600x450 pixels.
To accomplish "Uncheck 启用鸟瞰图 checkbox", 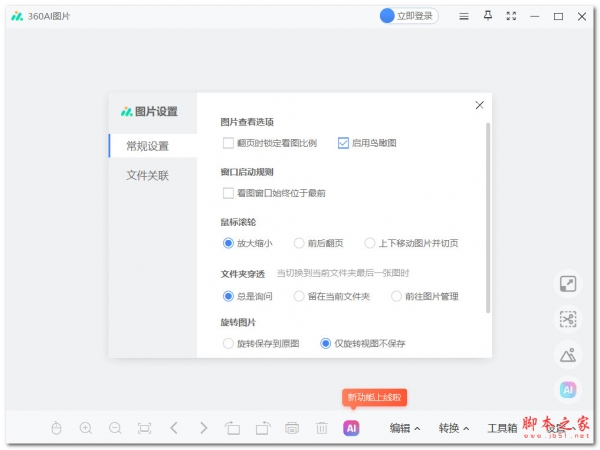I will pyautogui.click(x=343, y=143).
